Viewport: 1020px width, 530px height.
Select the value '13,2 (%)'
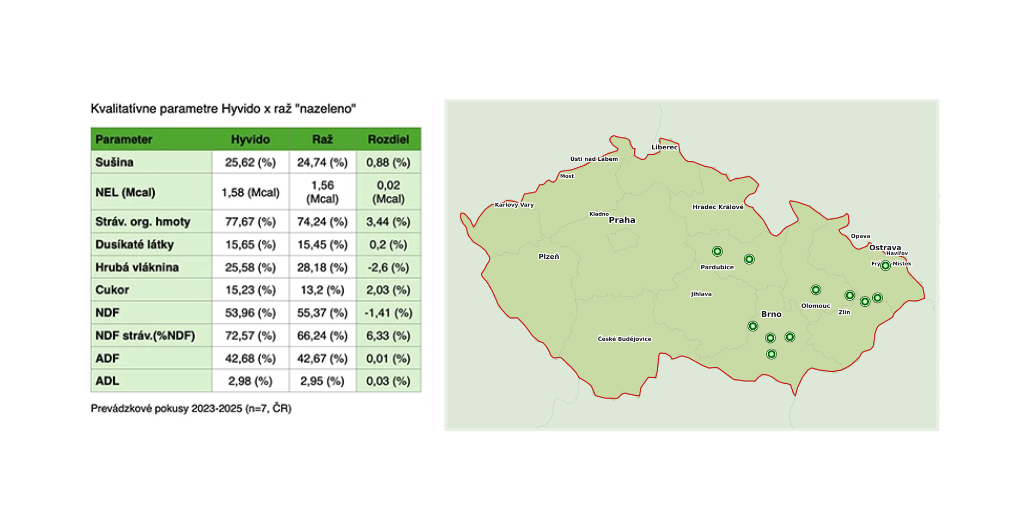coord(323,290)
